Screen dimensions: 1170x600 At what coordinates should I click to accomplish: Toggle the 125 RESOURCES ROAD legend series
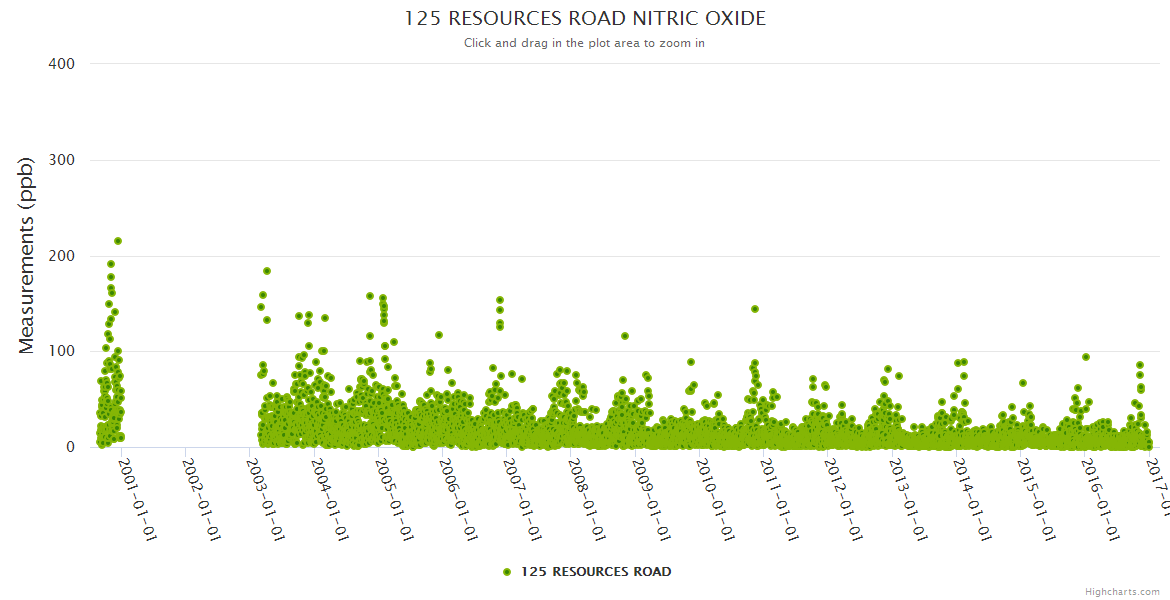[x=595, y=572]
